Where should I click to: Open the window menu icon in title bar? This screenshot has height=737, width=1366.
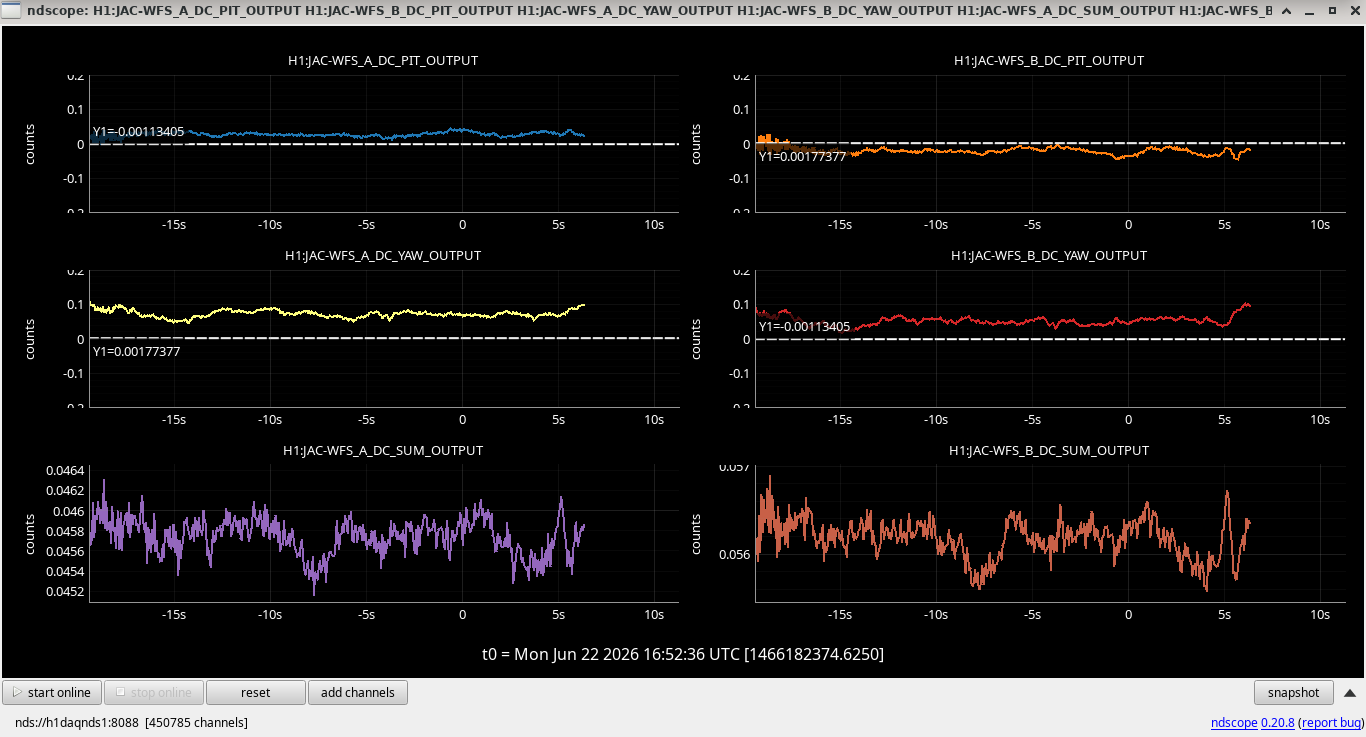click(10, 11)
